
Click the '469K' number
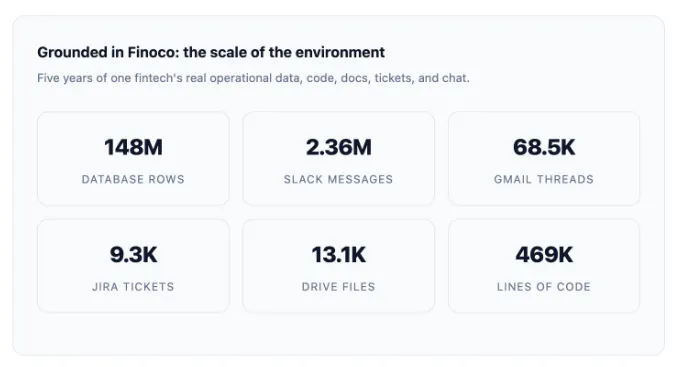[x=544, y=255]
